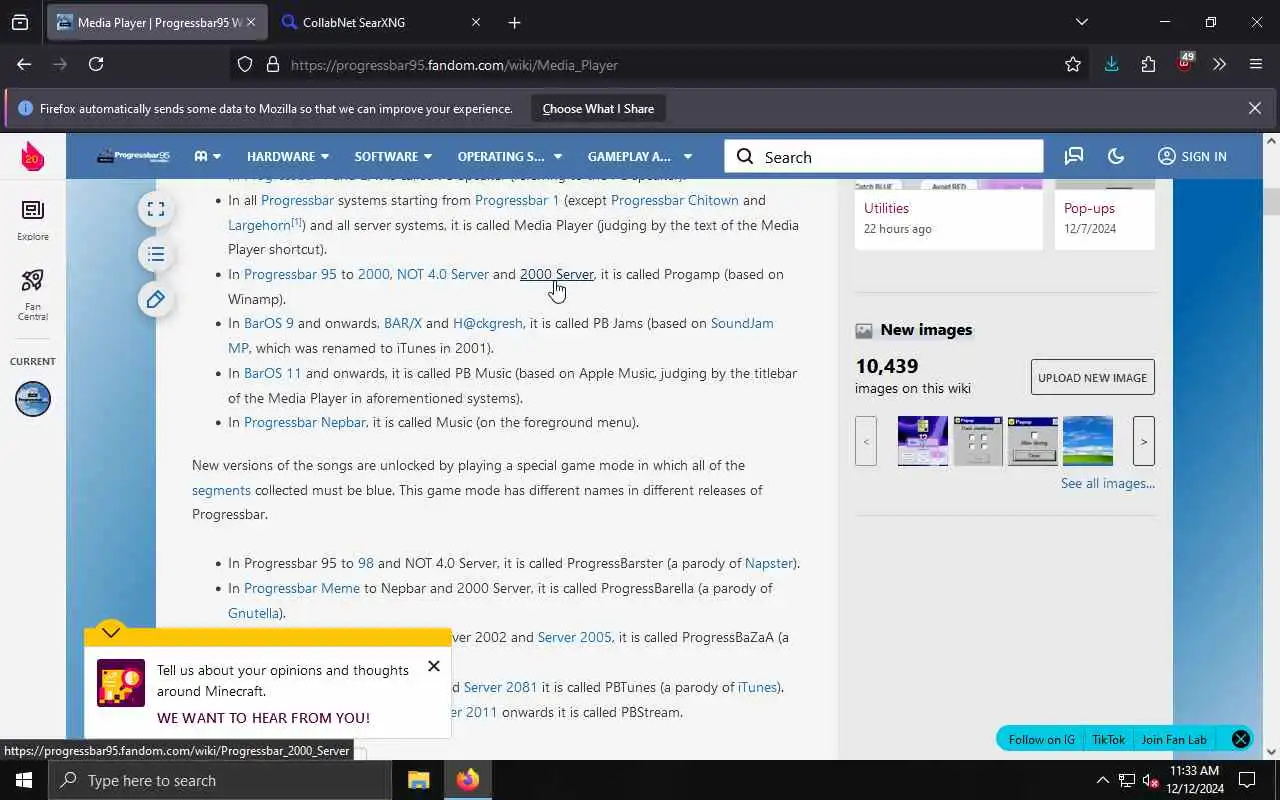Expand the GAMEPLAY A... menu

pyautogui.click(x=639, y=156)
